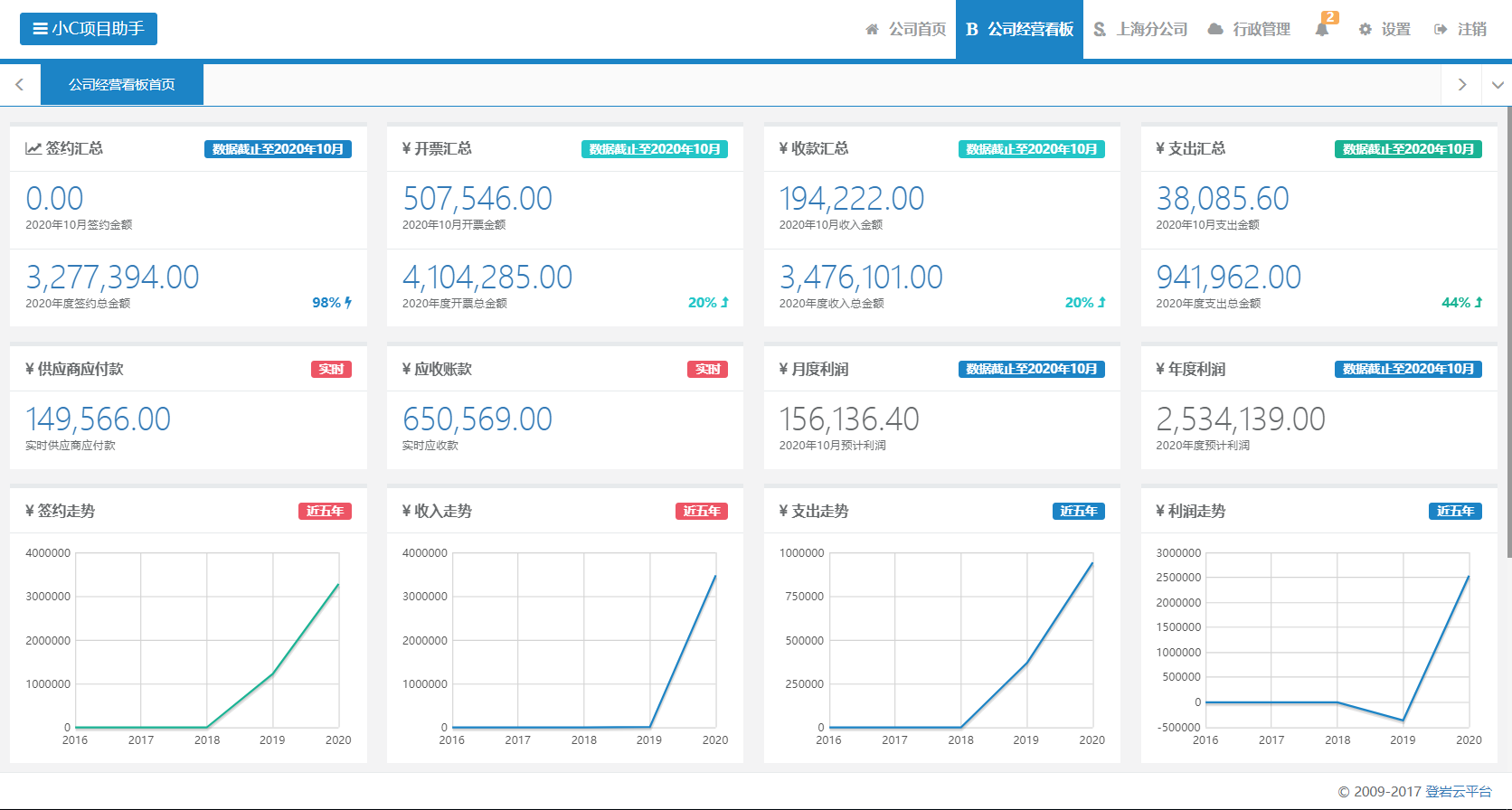Open 设置 via the gear icon
Screen dimensions: 1512x810
click(1365, 30)
